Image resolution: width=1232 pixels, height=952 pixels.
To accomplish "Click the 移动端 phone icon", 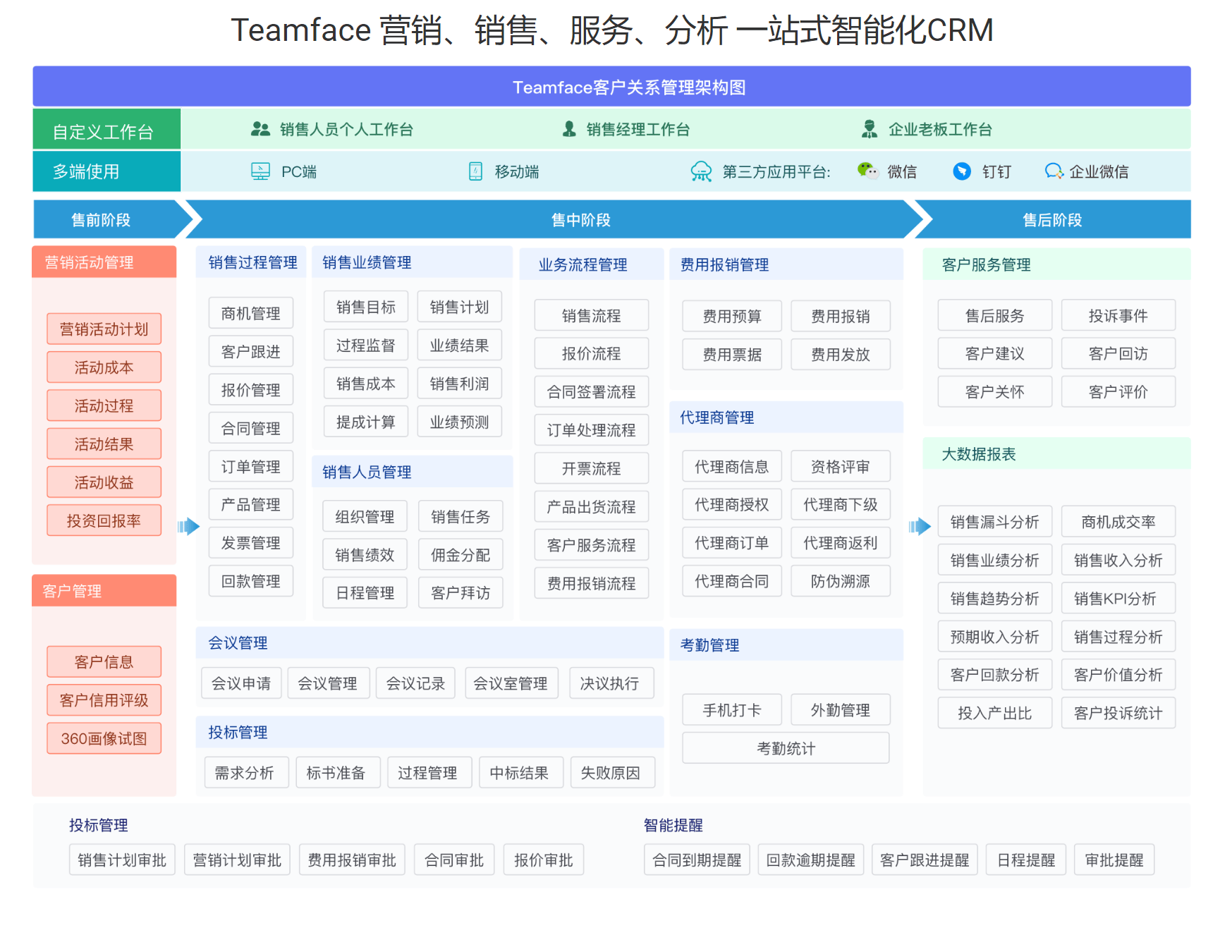I will [x=476, y=171].
